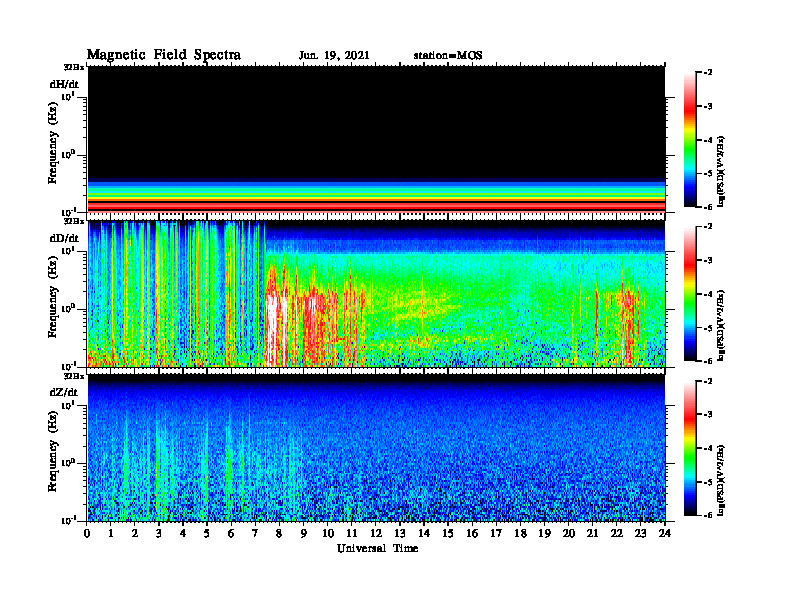Click the Frequency (Hz) label of dH/dt panel

pos(53,143)
